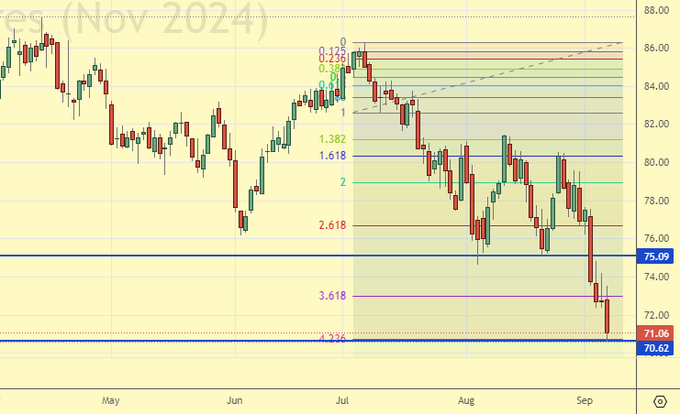Click May on the time axis

[110, 400]
